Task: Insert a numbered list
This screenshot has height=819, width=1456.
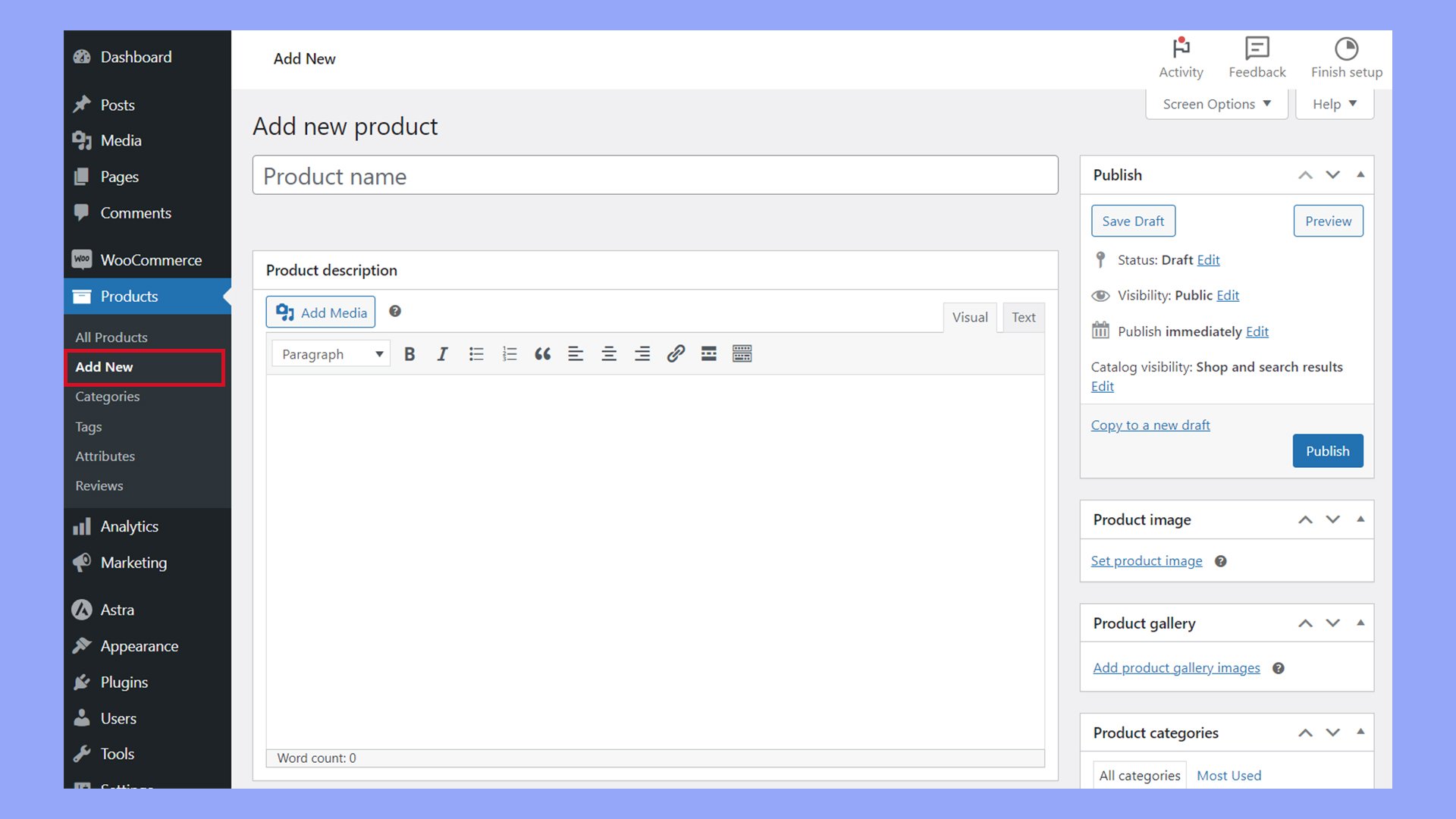Action: pos(510,354)
